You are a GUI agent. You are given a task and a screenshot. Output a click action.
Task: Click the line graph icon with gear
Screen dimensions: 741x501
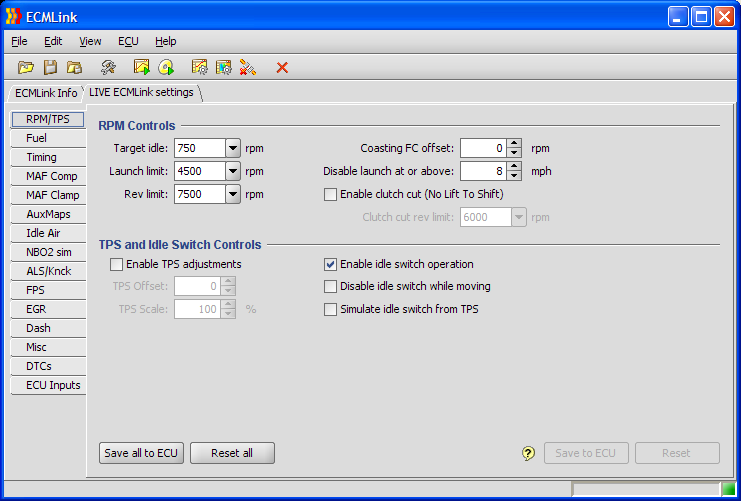coord(200,67)
